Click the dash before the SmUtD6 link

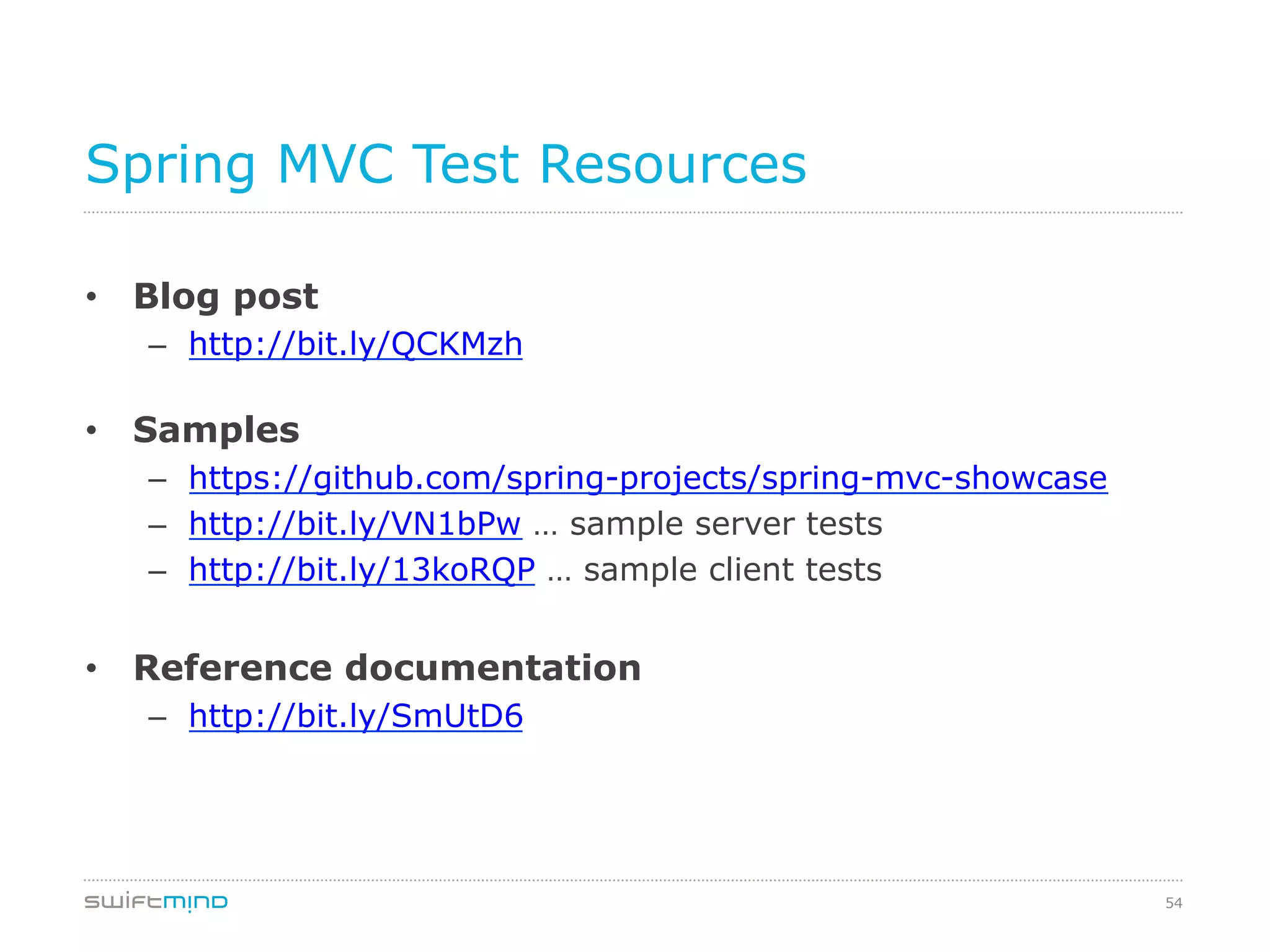[x=158, y=719]
